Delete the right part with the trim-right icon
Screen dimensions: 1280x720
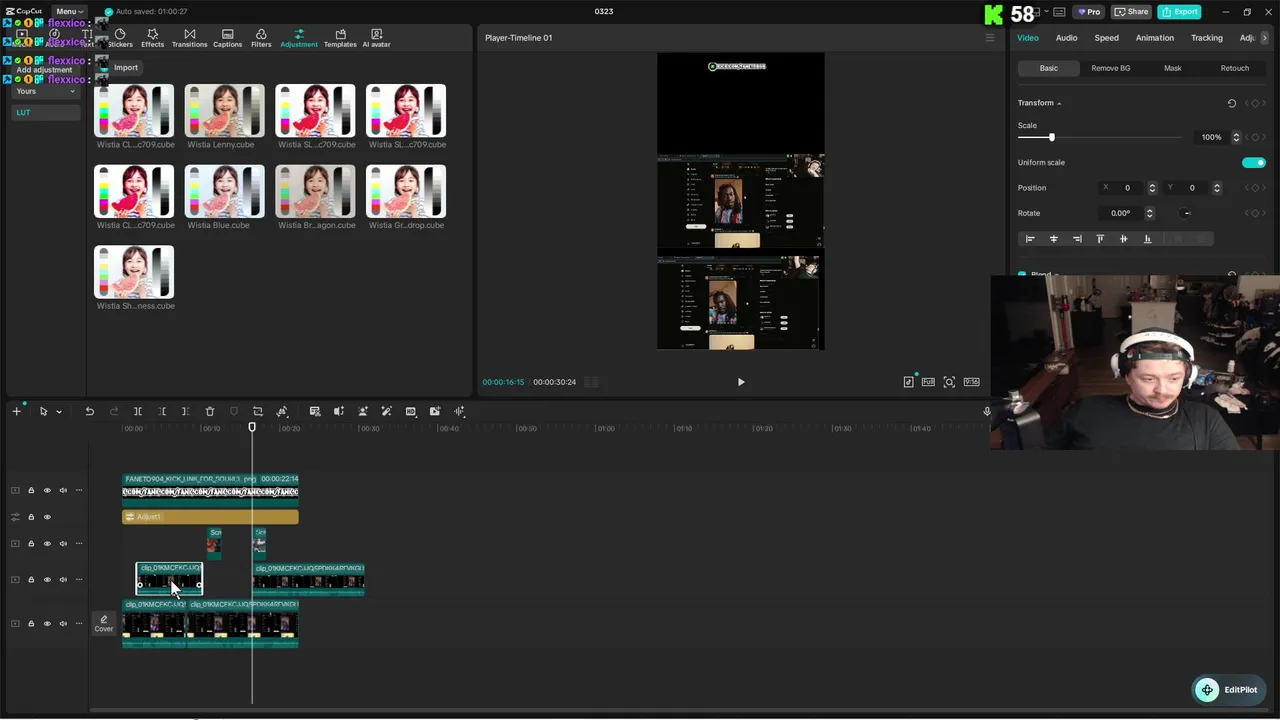(186, 411)
